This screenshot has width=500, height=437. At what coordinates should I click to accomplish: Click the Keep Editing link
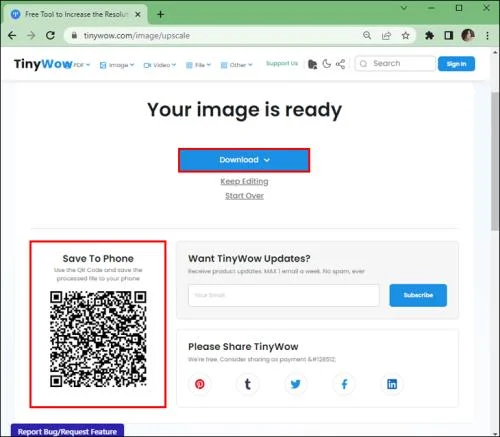[x=244, y=181]
